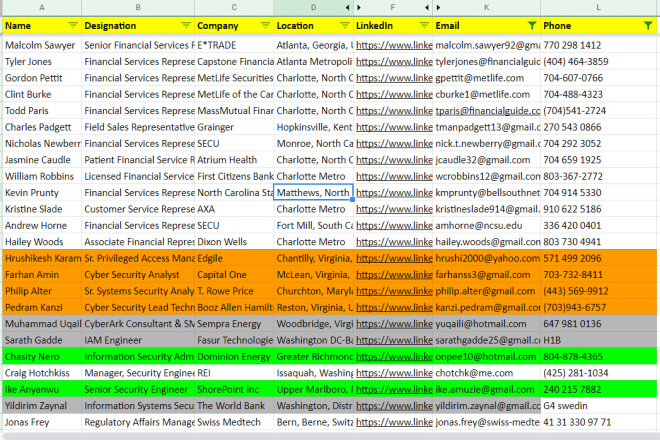Select cell with Clint Burke
Image resolution: width=660 pixels, height=440 pixels.
(42, 94)
